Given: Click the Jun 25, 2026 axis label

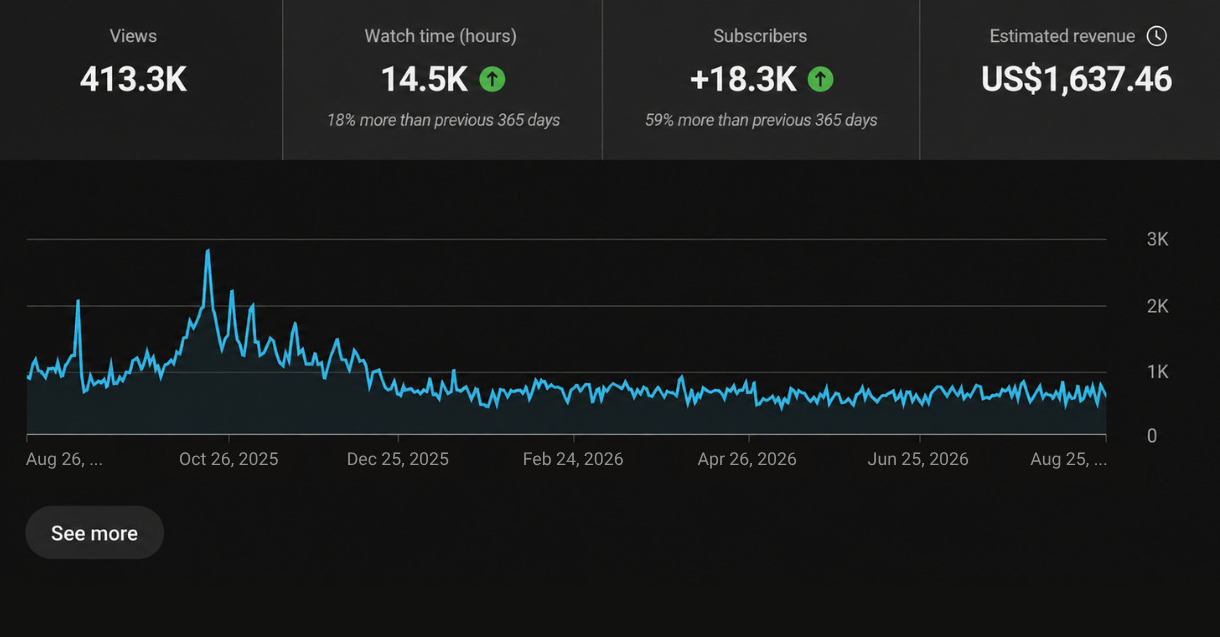Looking at the screenshot, I should [918, 460].
